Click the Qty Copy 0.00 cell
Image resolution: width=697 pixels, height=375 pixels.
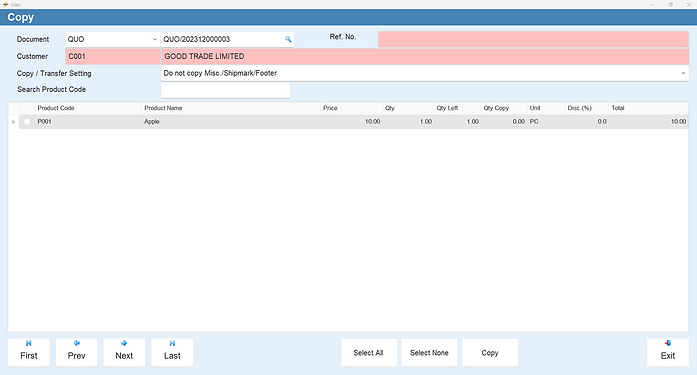coord(504,122)
